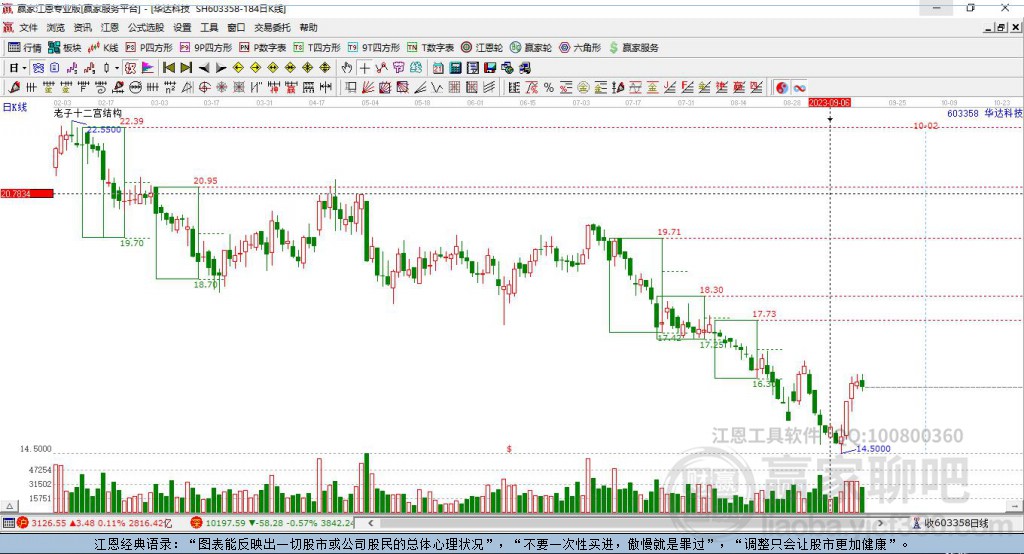
Task: Open the 9T四方形 tool
Action: 374,48
